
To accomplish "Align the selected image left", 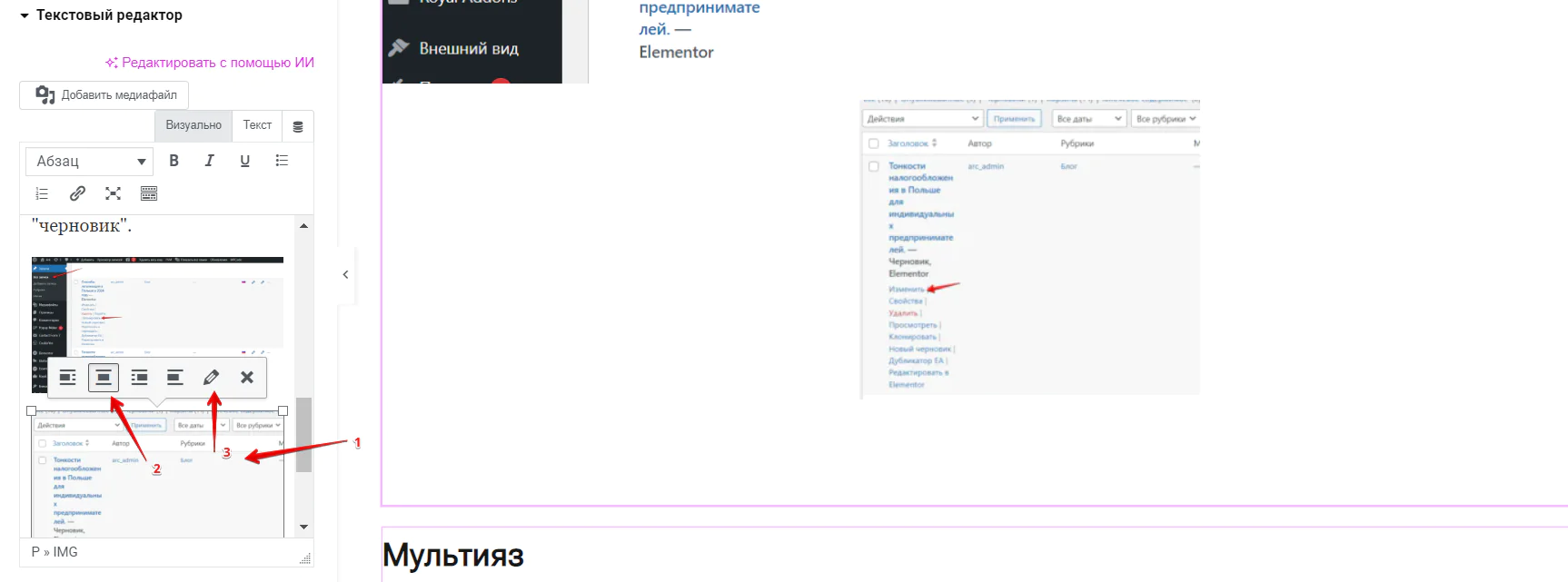I will point(68,377).
